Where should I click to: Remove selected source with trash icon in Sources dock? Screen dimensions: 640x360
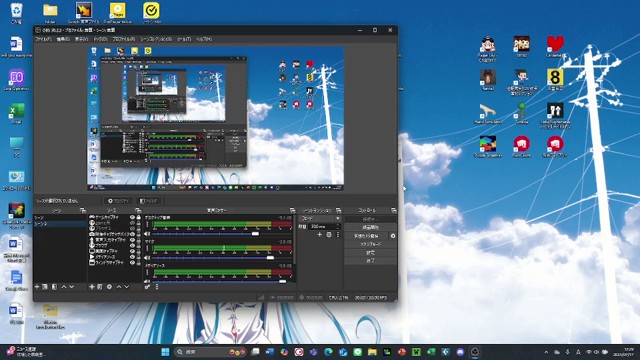(100, 287)
